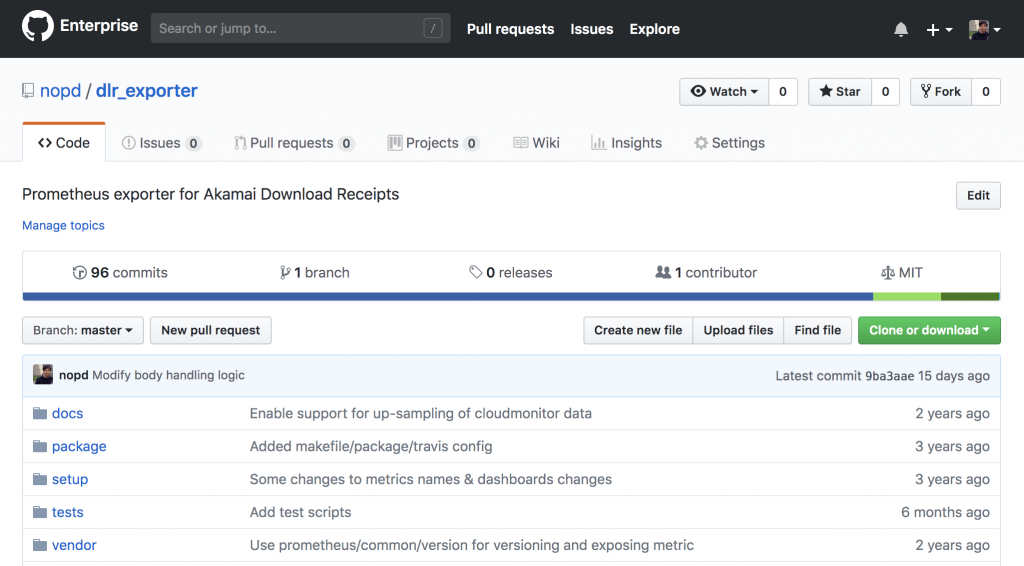Viewport: 1024px width, 566px height.
Task: Open commit Added makefile/package/travis config
Action: 371,447
